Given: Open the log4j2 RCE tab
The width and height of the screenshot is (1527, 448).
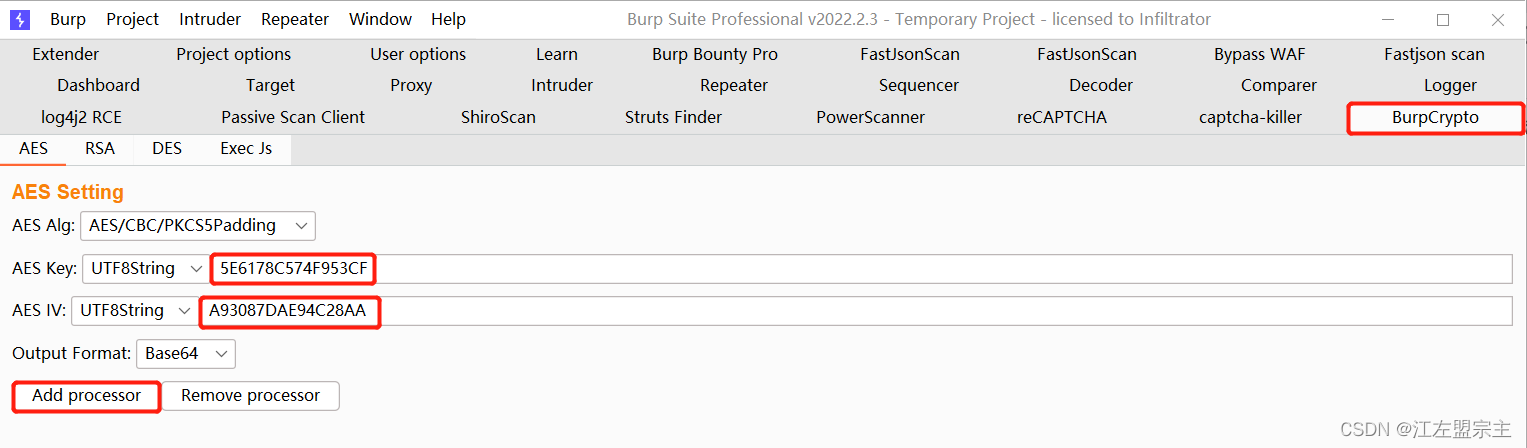Looking at the screenshot, I should 81,118.
